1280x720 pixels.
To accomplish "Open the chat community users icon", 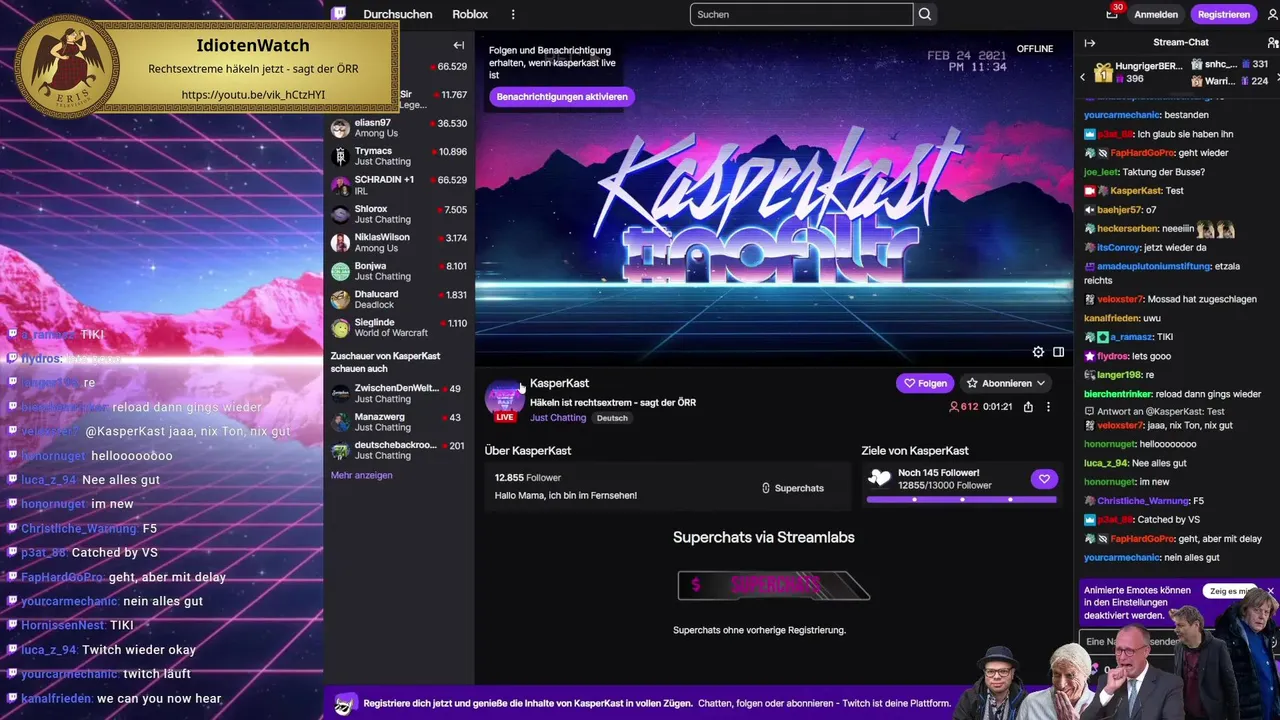I will coord(1272,43).
